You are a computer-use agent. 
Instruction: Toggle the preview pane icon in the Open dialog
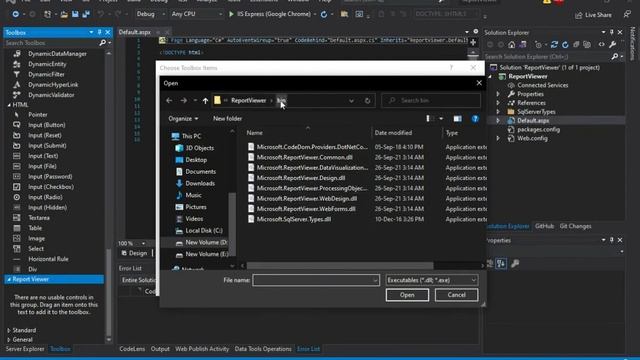pyautogui.click(x=458, y=119)
